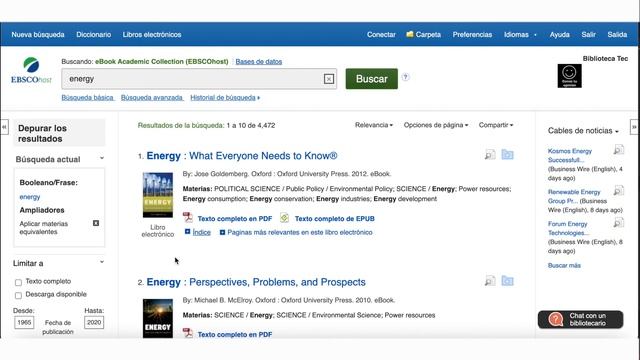This screenshot has height=360, width=640.
Task: Click PDF icon for first result
Action: [x=187, y=218]
